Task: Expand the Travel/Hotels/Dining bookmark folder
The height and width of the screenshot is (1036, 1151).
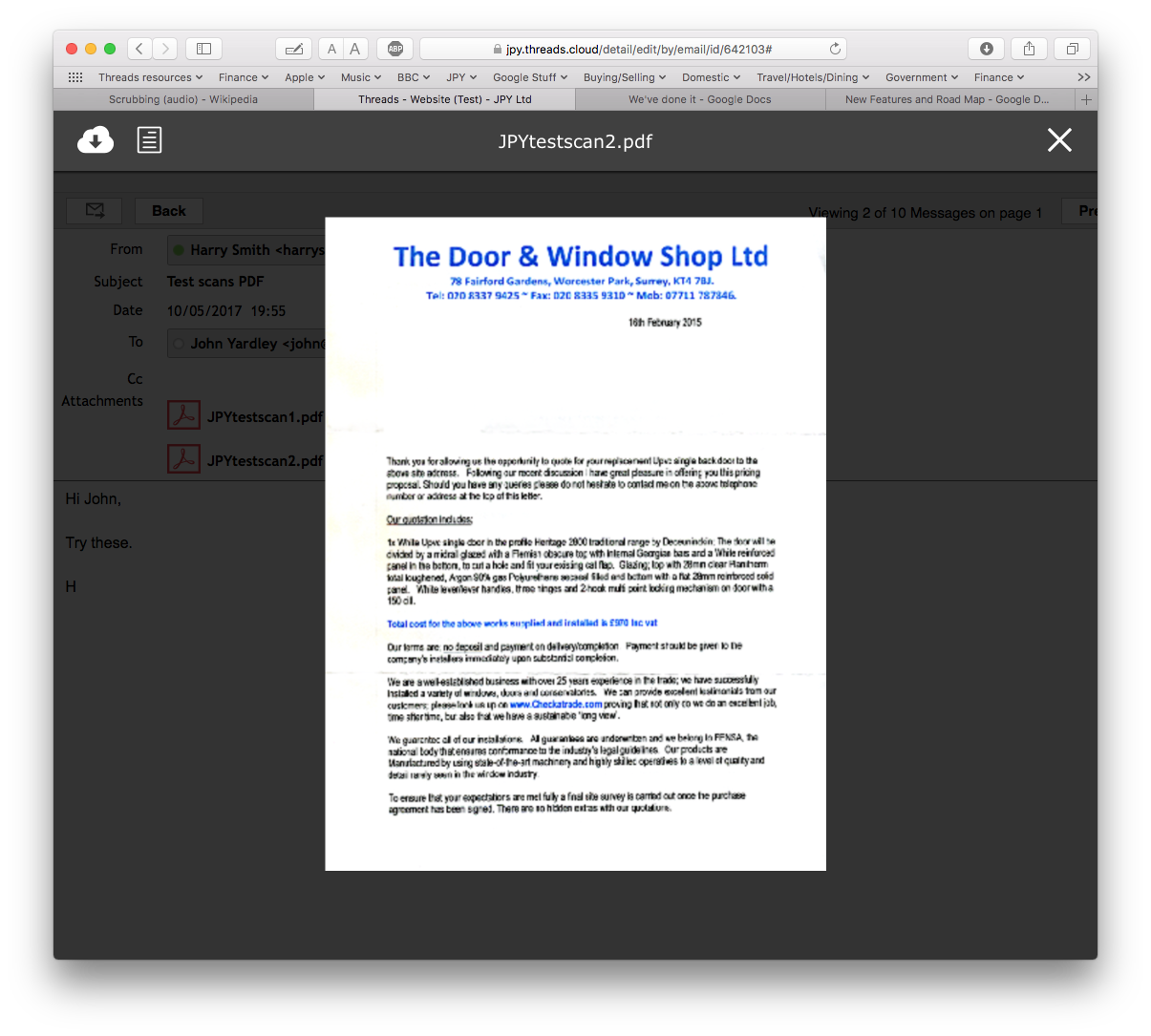Action: click(813, 77)
